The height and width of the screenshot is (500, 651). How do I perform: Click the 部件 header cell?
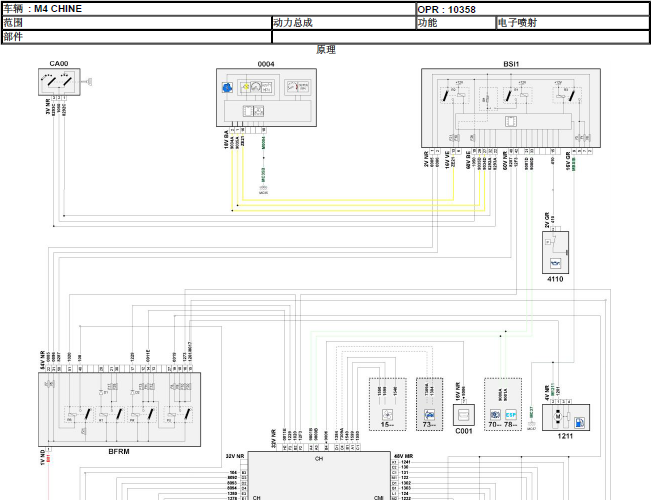pyautogui.click(x=137, y=37)
